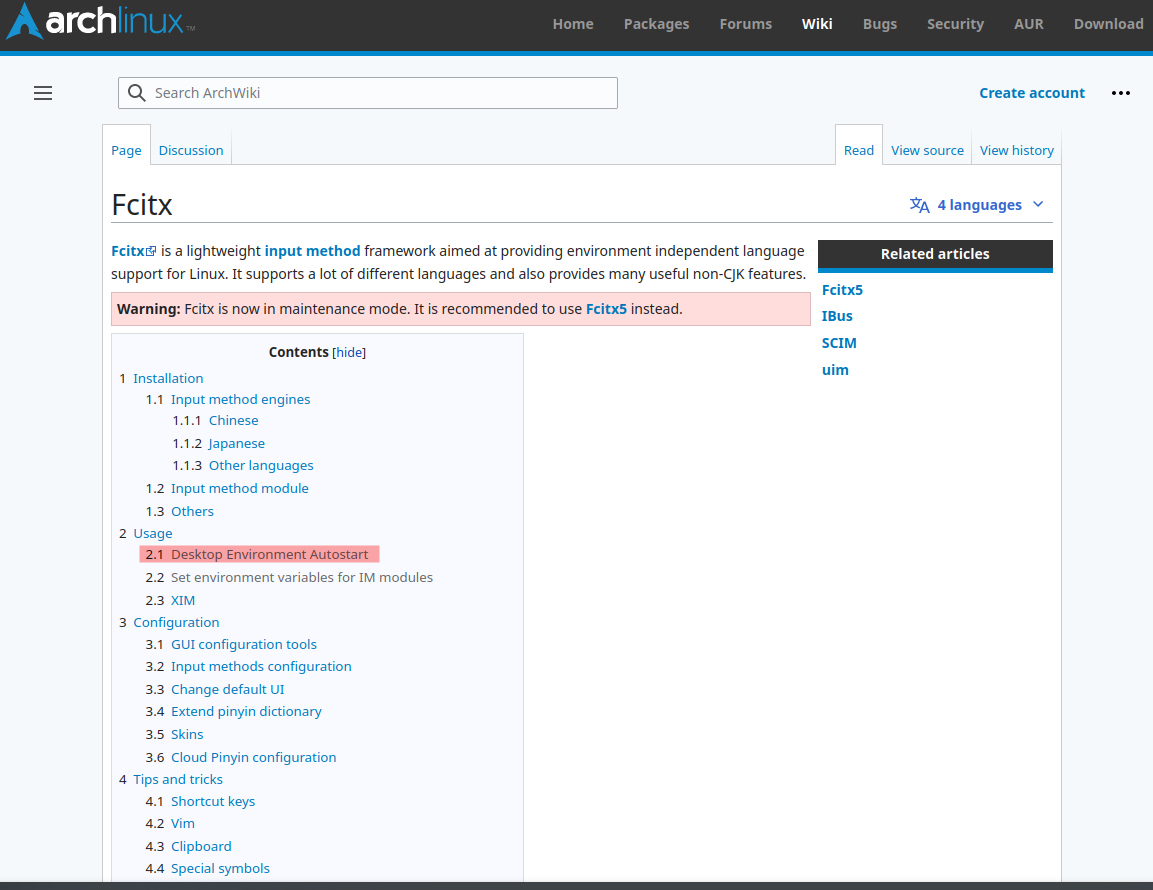The height and width of the screenshot is (890, 1153).
Task: Open the View history tab
Action: pyautogui.click(x=1016, y=150)
